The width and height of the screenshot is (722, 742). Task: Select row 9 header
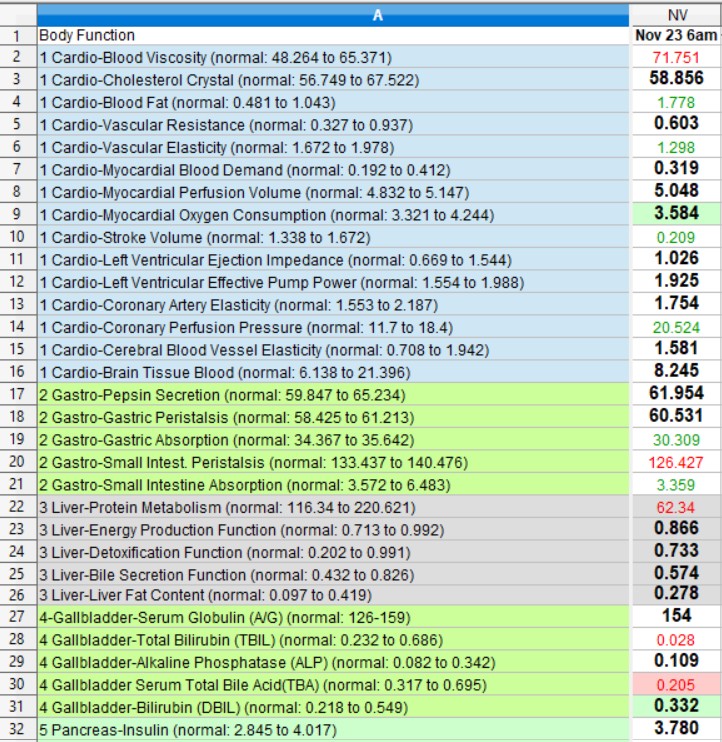pyautogui.click(x=18, y=214)
